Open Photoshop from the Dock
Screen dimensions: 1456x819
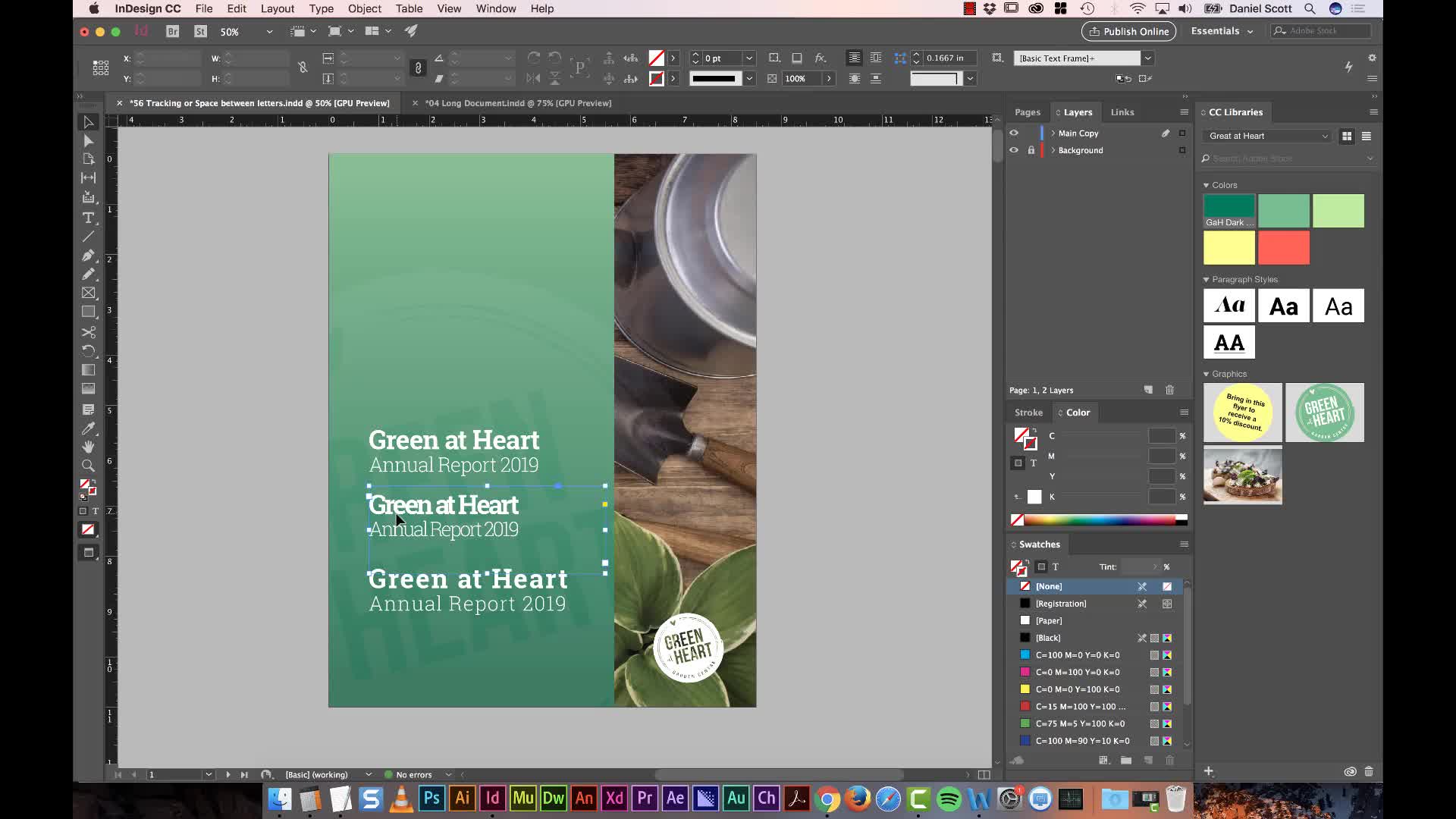click(431, 799)
